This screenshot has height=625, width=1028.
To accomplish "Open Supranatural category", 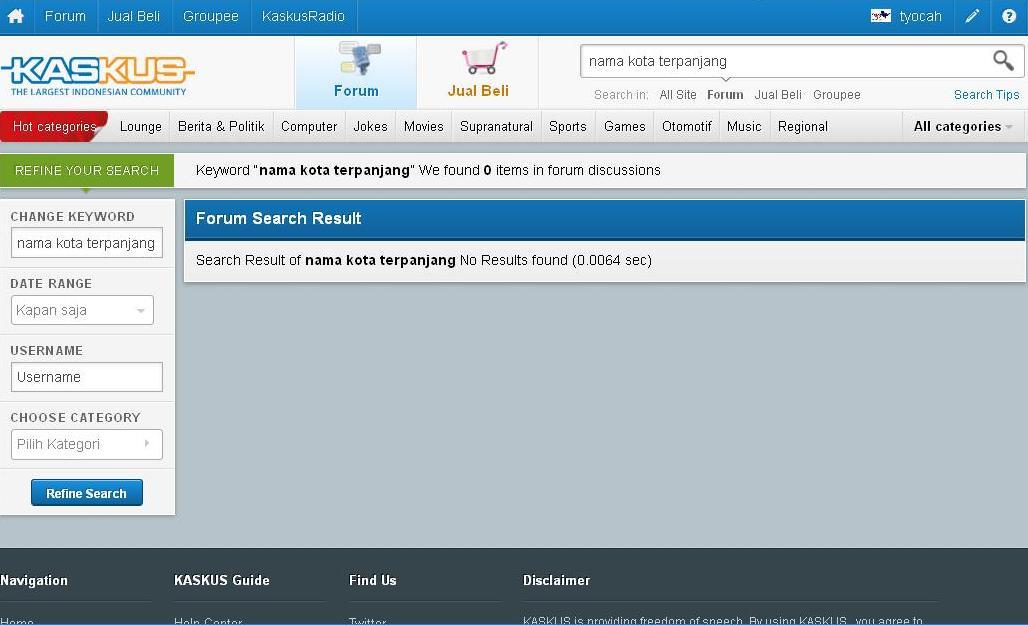I will pos(496,127).
